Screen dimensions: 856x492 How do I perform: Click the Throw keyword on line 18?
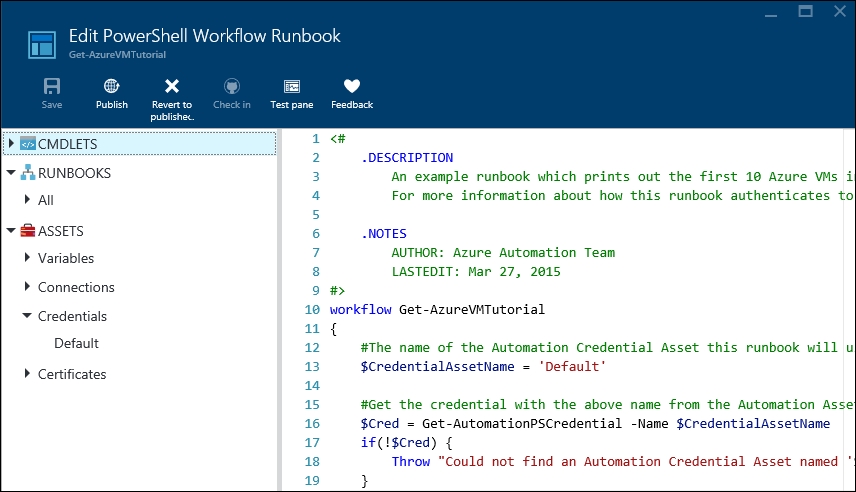click(411, 462)
